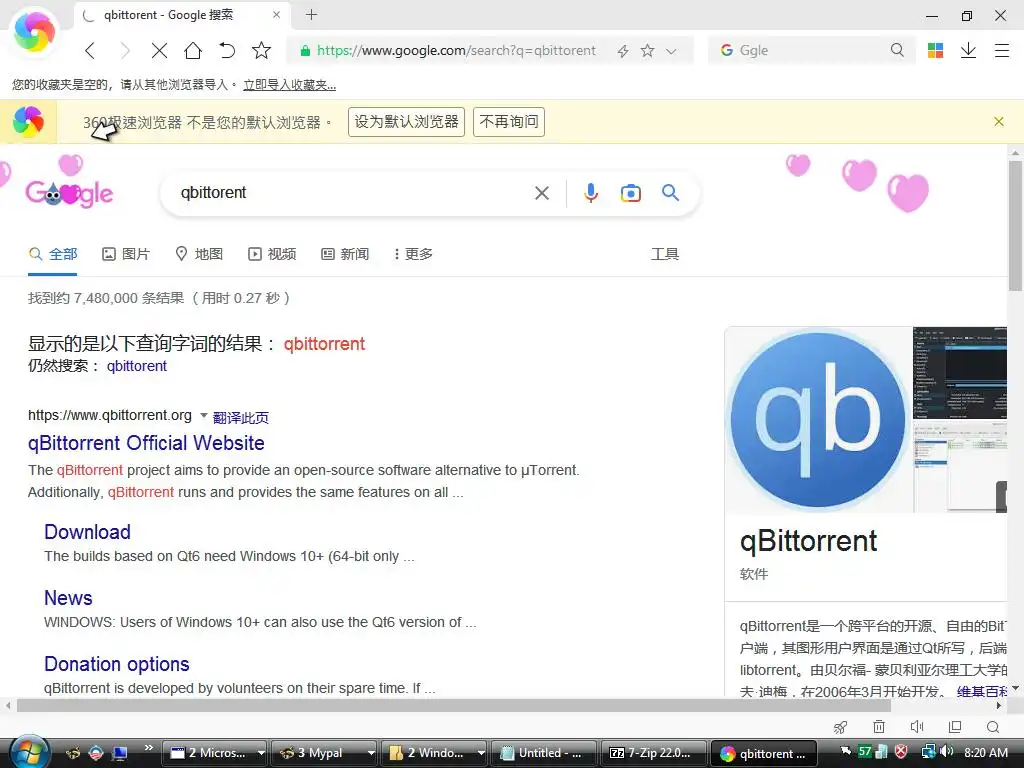
Task: Switch to Images results tab
Action: [126, 254]
